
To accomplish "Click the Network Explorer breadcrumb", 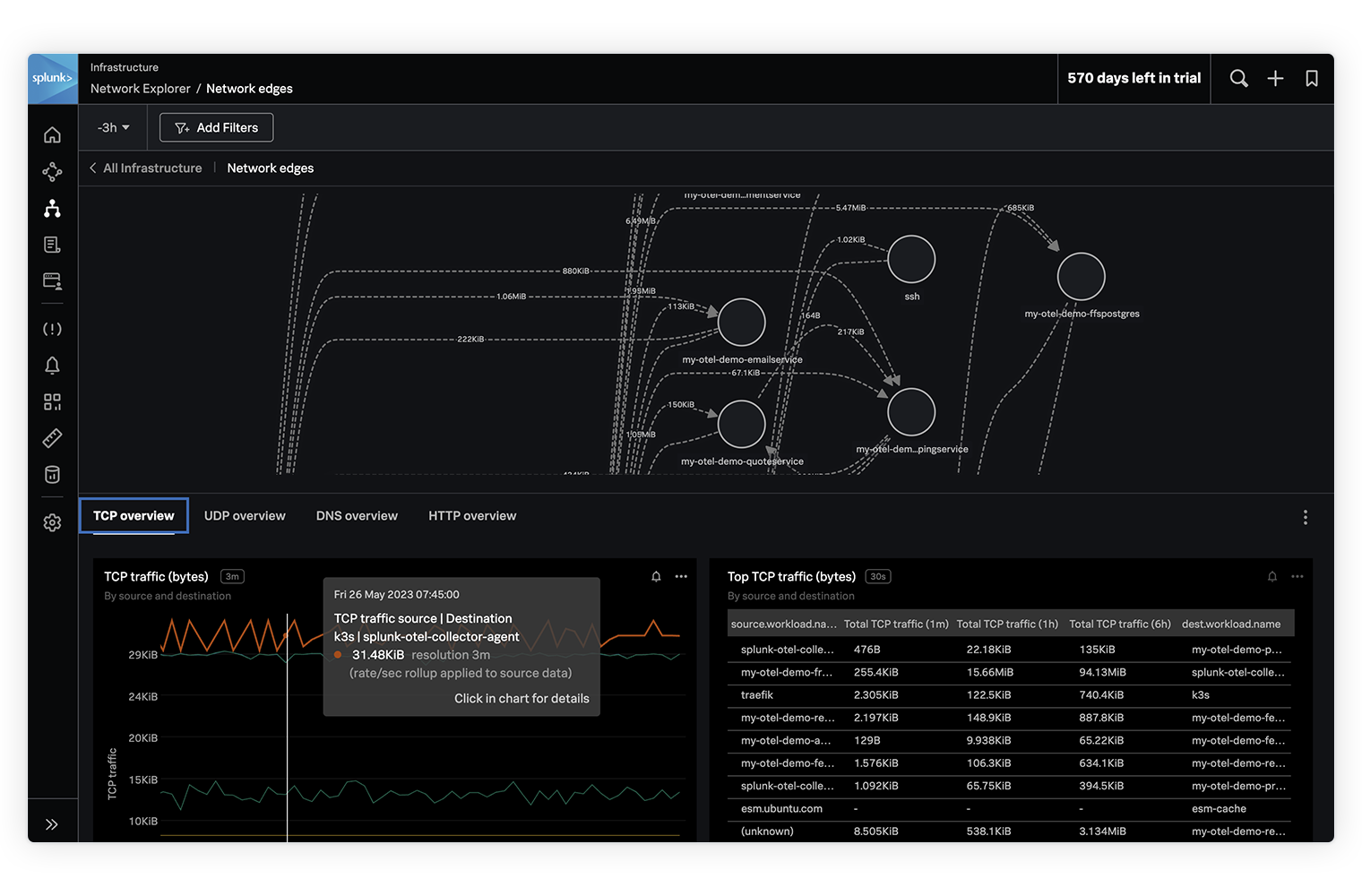I will point(140,89).
